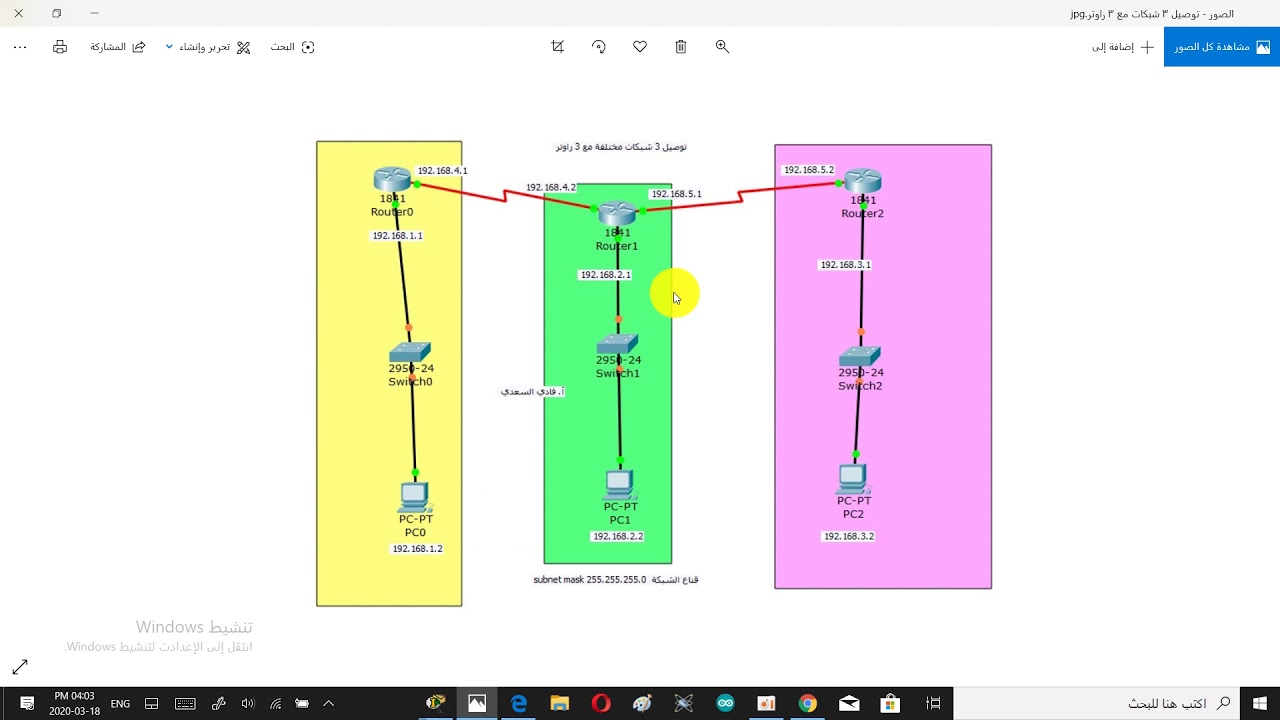The width and height of the screenshot is (1280, 720).
Task: Click PC2 in the pink network
Action: coord(853,479)
